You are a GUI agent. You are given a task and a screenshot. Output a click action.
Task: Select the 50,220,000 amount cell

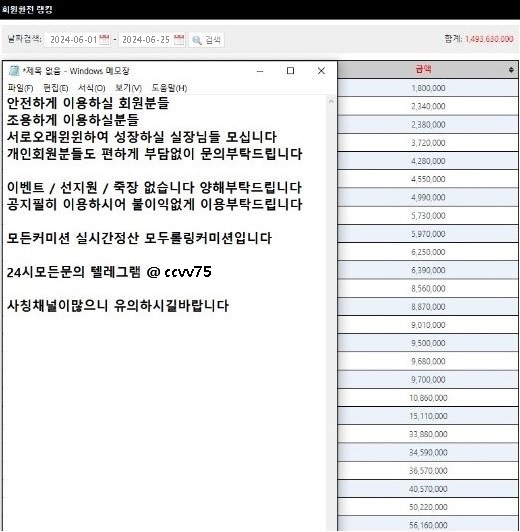pos(428,507)
